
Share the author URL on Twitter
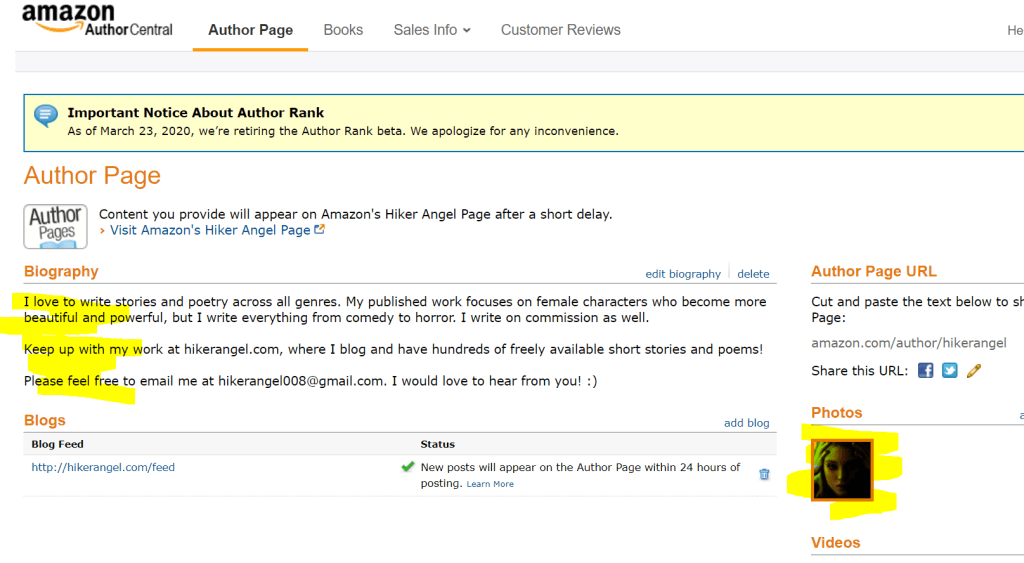pos(950,371)
